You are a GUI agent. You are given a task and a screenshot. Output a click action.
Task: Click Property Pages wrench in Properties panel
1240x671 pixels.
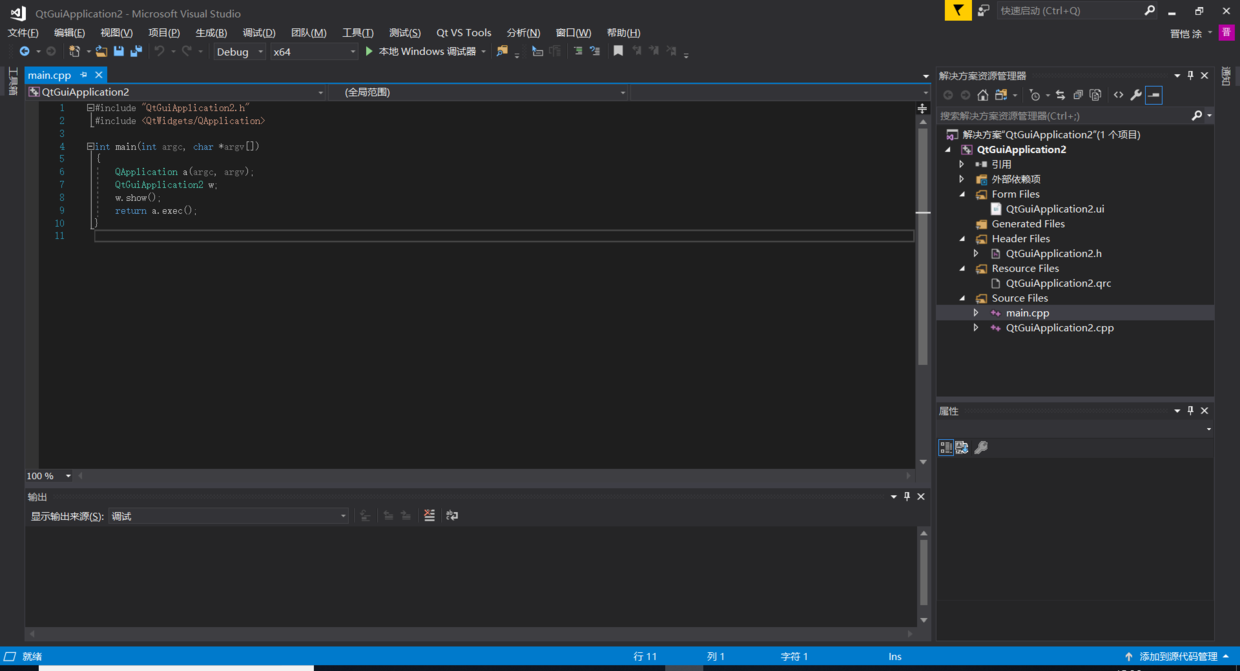981,448
